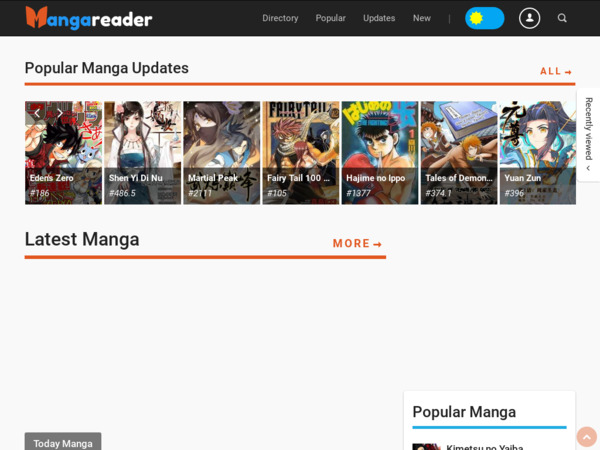Toggle the light/dark mode switch

pyautogui.click(x=484, y=18)
